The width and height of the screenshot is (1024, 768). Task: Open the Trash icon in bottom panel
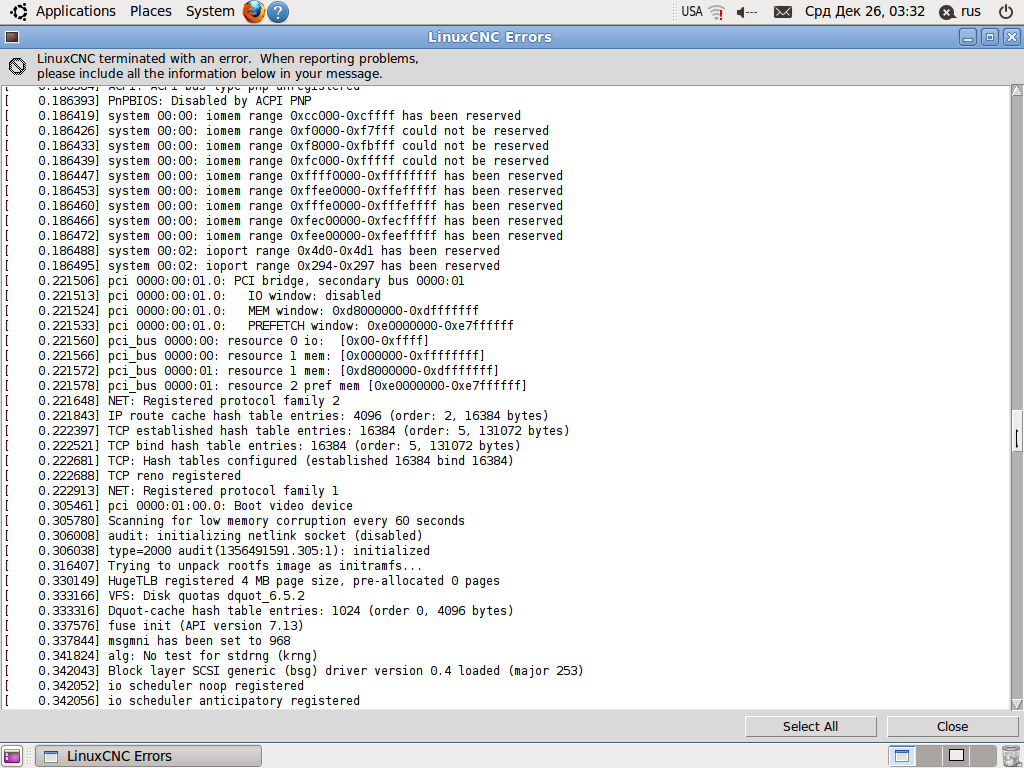[1010, 756]
